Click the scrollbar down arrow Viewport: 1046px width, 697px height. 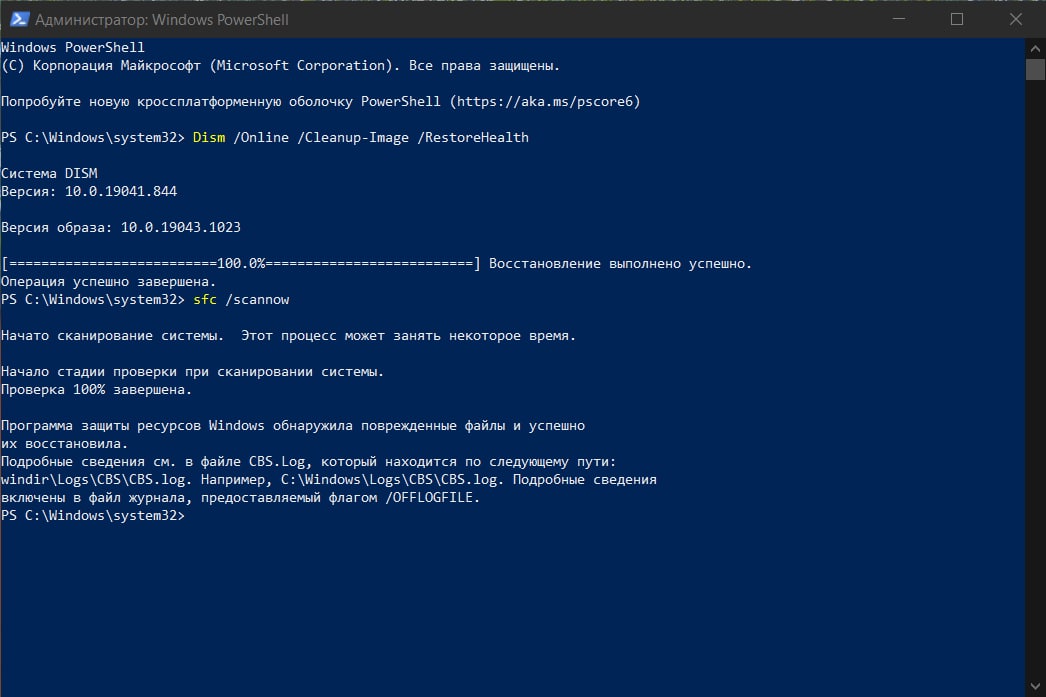(1035, 686)
